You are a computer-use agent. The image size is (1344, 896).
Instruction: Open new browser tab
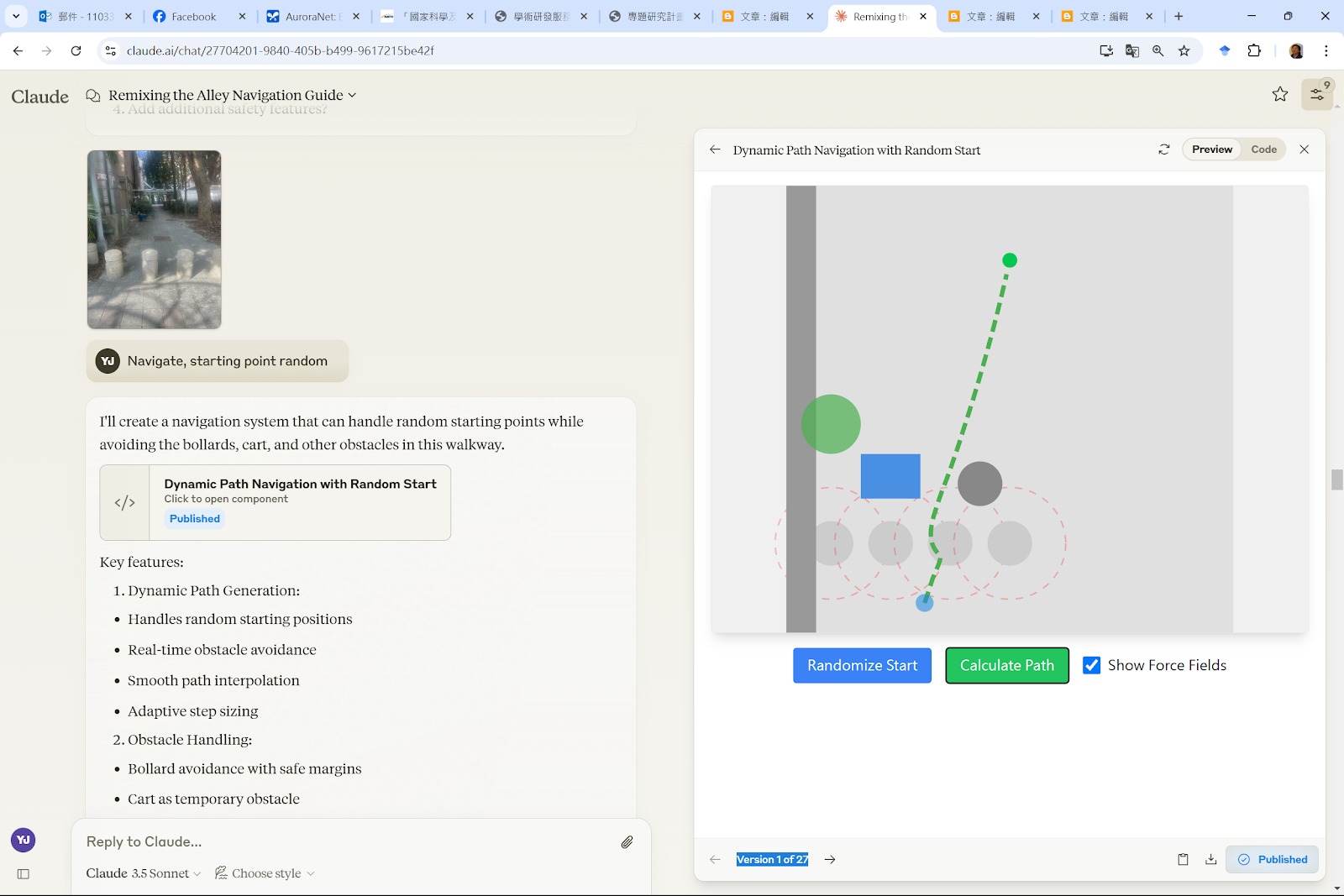coord(1179,16)
